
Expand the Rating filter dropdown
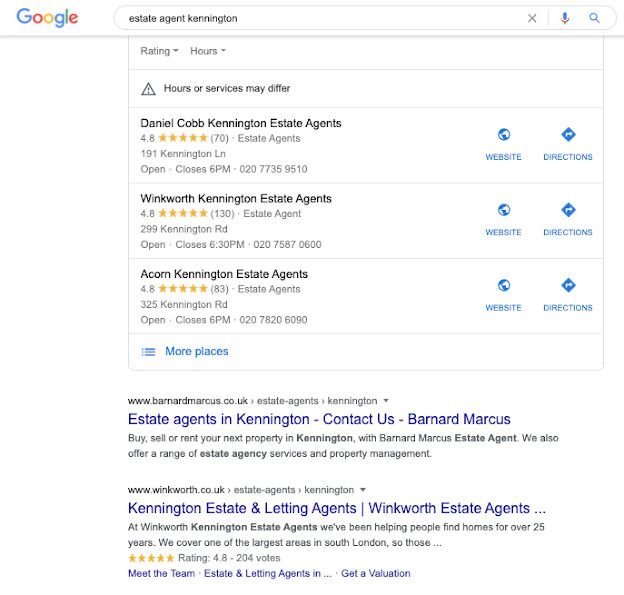(x=159, y=51)
